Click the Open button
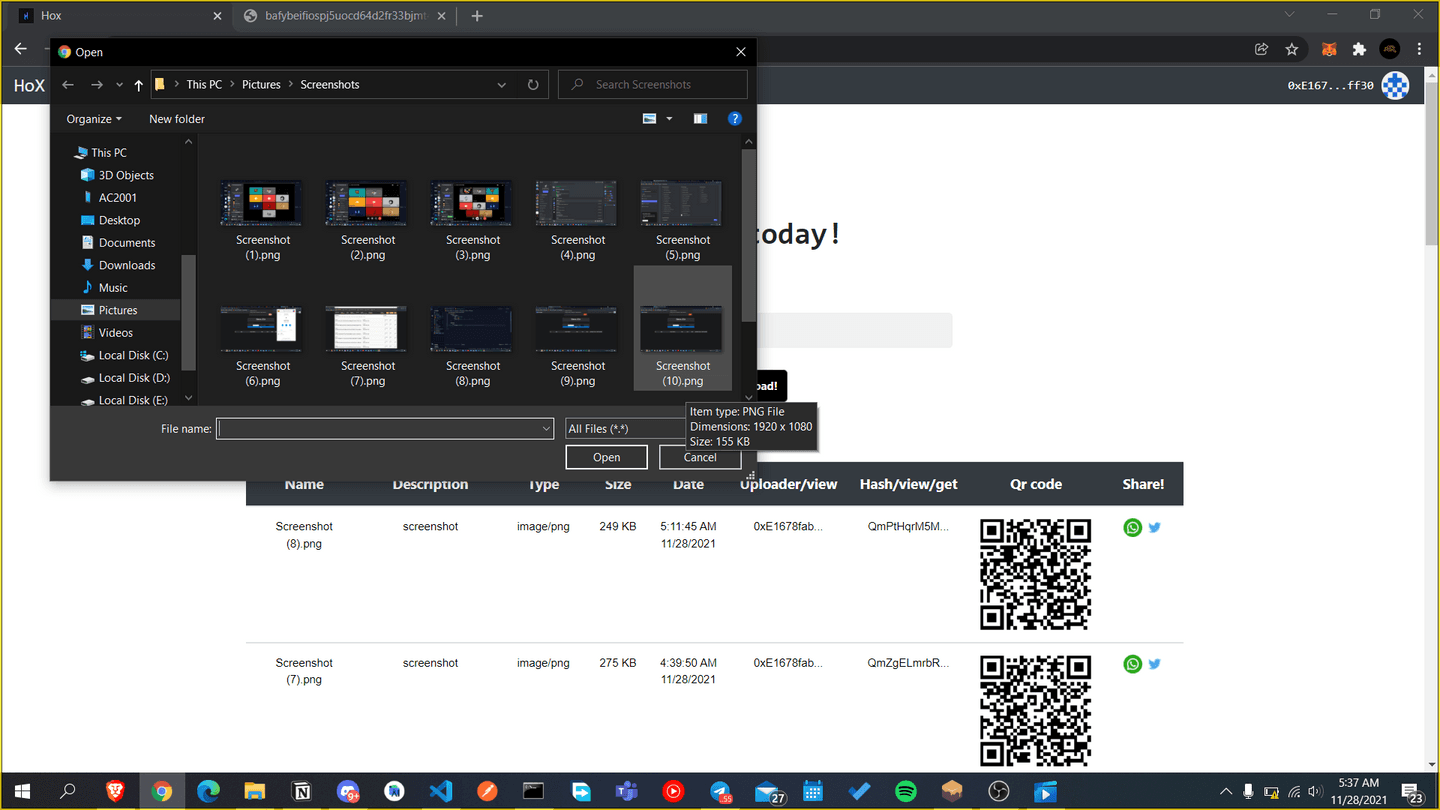Viewport: 1440px width, 810px height. tap(607, 457)
